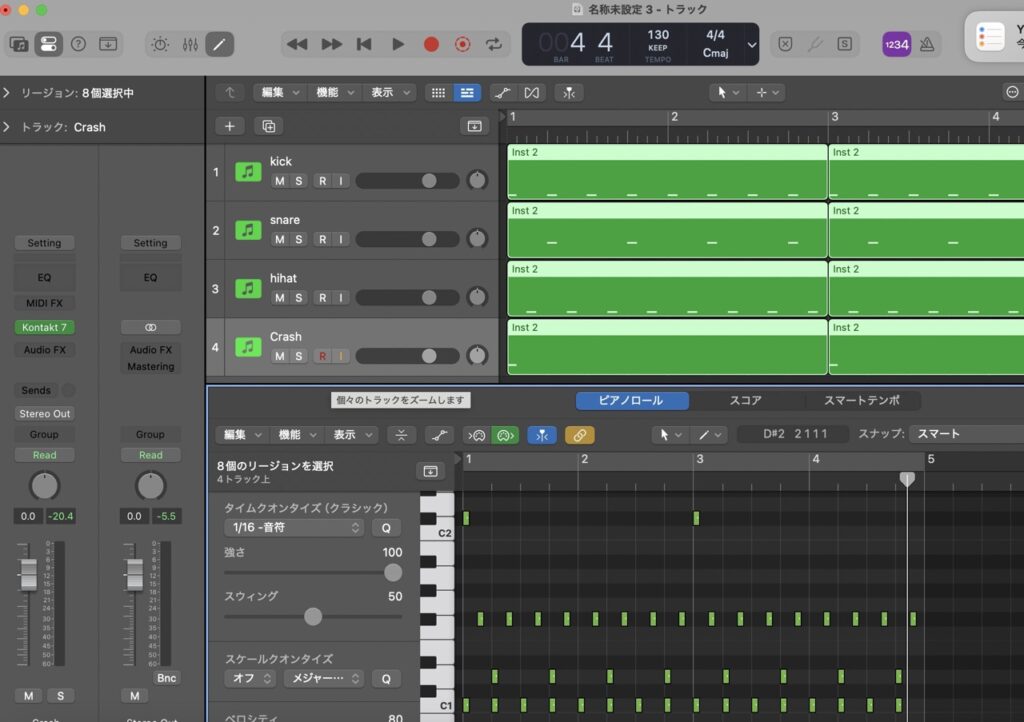Toggle record enable on hihat track
1024x722 pixels.
click(322, 298)
